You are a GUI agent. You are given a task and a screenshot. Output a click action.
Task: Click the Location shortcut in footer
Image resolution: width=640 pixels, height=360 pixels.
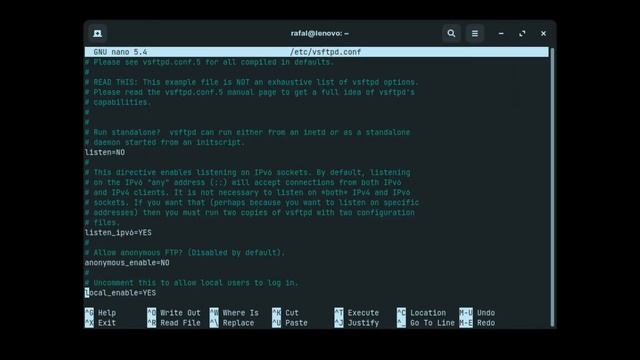pos(421,313)
